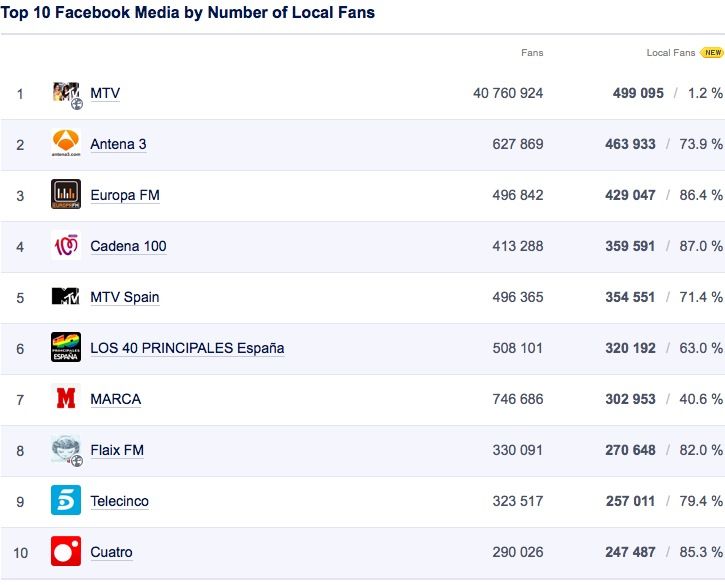725x585 pixels.
Task: Click the MTV page logo icon
Action: [66, 93]
